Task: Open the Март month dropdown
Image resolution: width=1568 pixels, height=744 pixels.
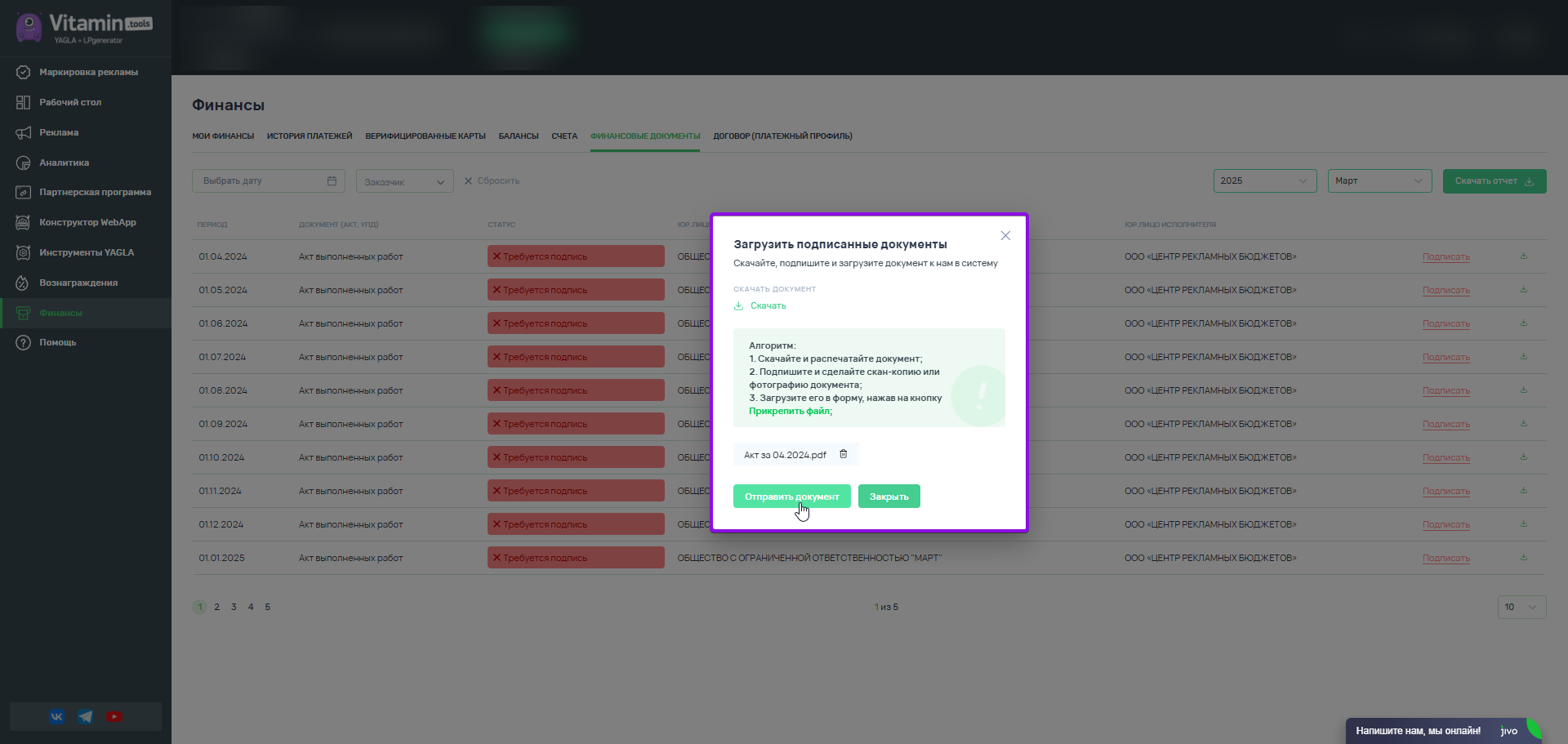Action: tap(1379, 181)
